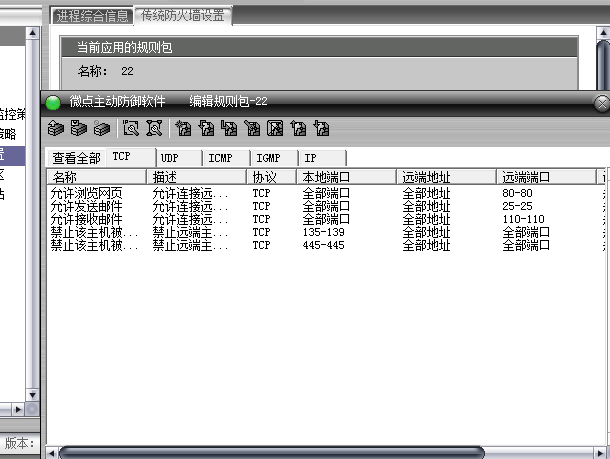This screenshot has width=610, height=459.
Task: Switch to the 查看全部 tab
Action: 76,158
